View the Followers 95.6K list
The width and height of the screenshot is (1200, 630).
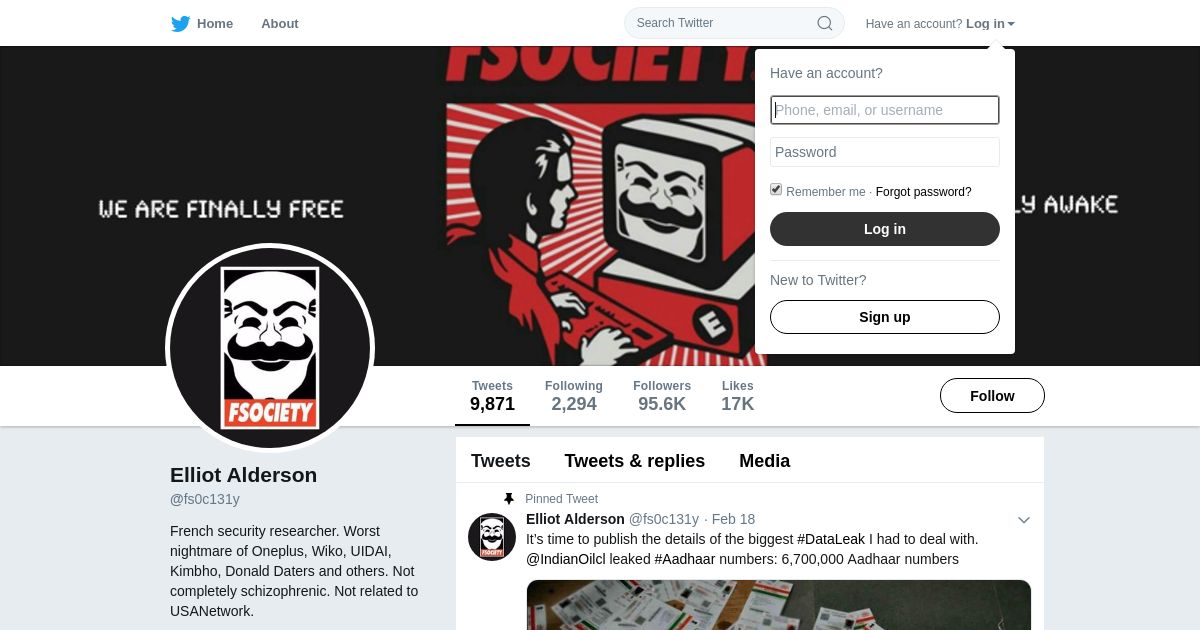pos(662,396)
